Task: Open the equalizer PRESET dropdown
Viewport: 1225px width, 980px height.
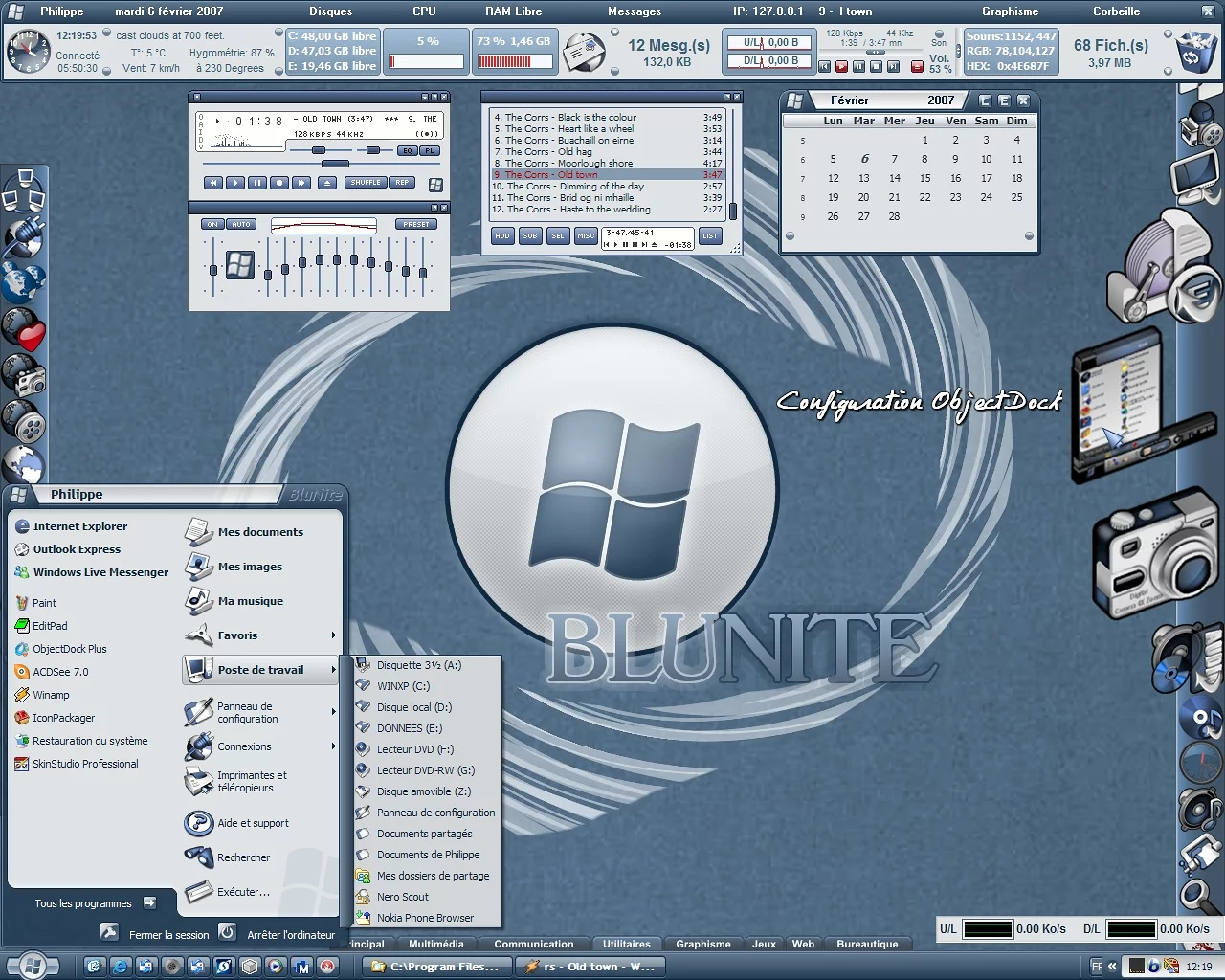Action: (x=415, y=224)
